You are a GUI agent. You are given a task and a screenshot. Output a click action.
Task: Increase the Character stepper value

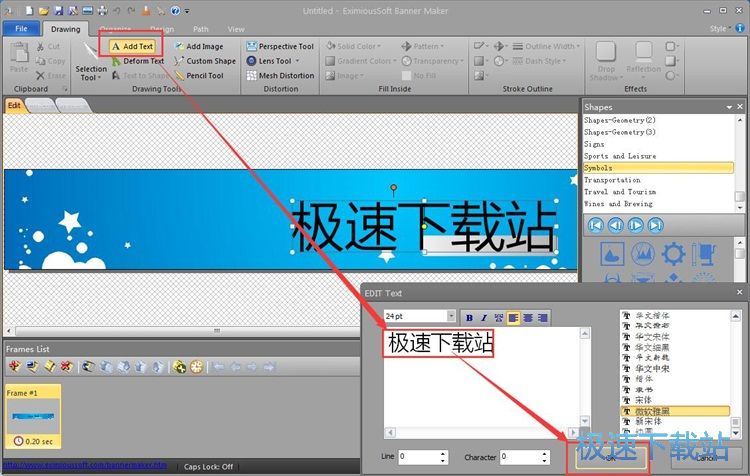coord(544,454)
